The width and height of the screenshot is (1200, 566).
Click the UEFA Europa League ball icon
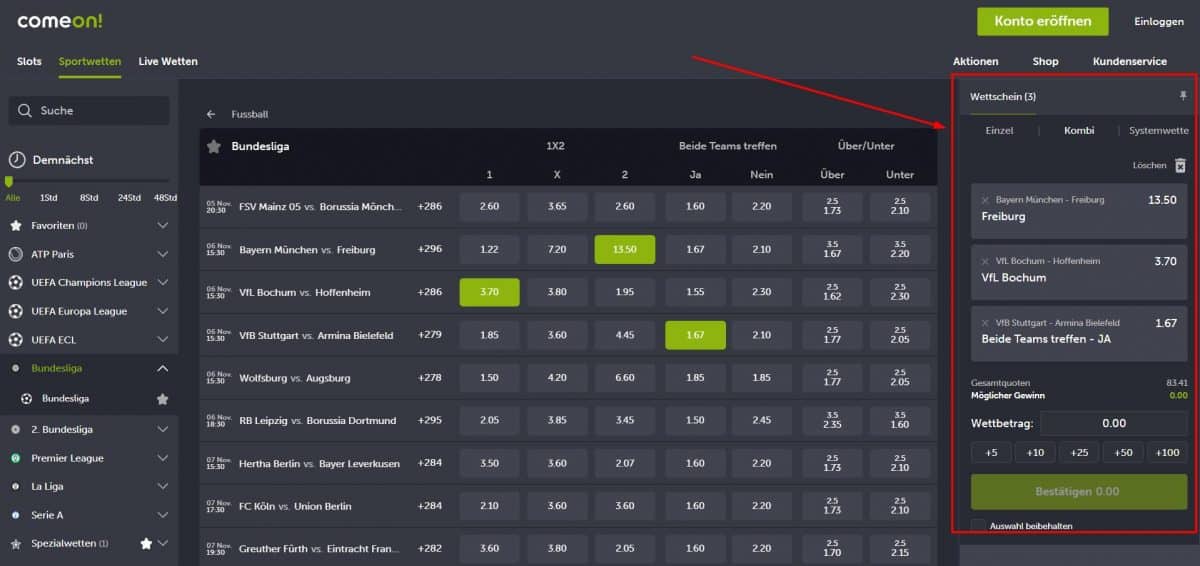click(15, 311)
